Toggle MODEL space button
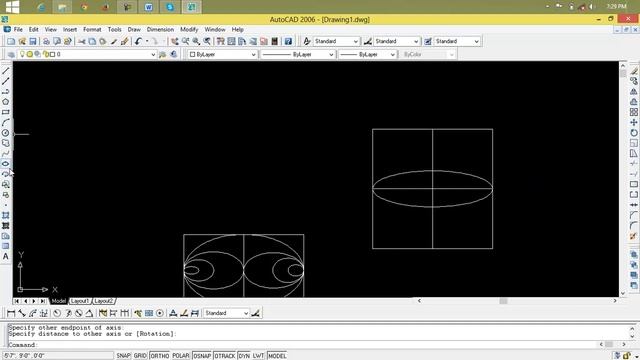This screenshot has width=640, height=360. point(277,356)
